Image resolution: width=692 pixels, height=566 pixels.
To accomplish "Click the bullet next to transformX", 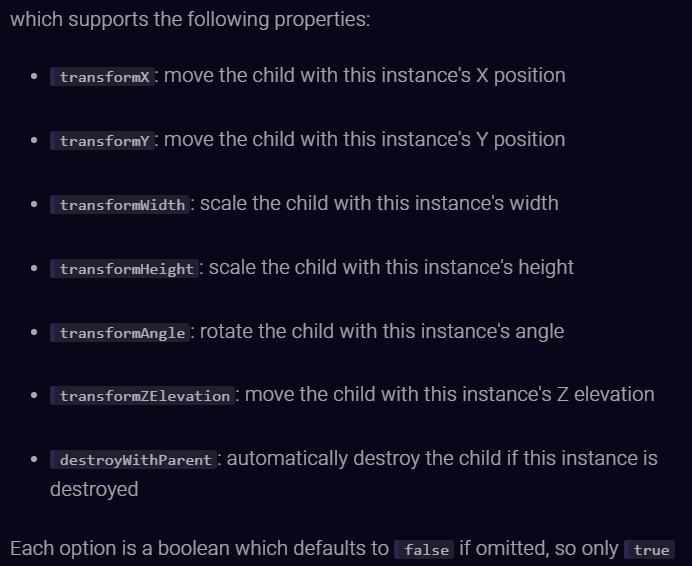I will point(34,76).
